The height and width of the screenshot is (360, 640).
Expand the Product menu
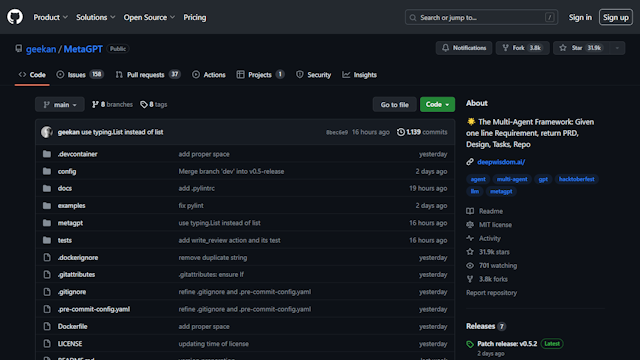pyautogui.click(x=51, y=18)
